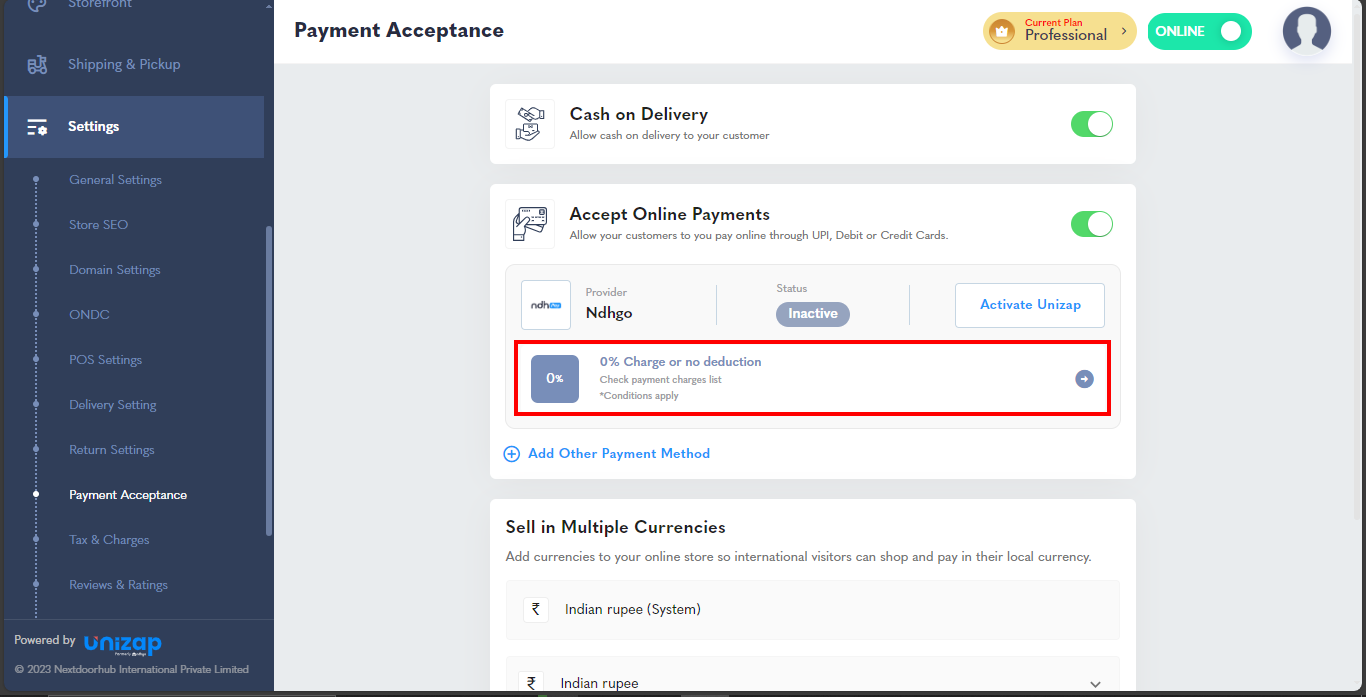This screenshot has width=1366, height=697.
Task: Click the Accept Online Payments card icon
Action: 530,224
